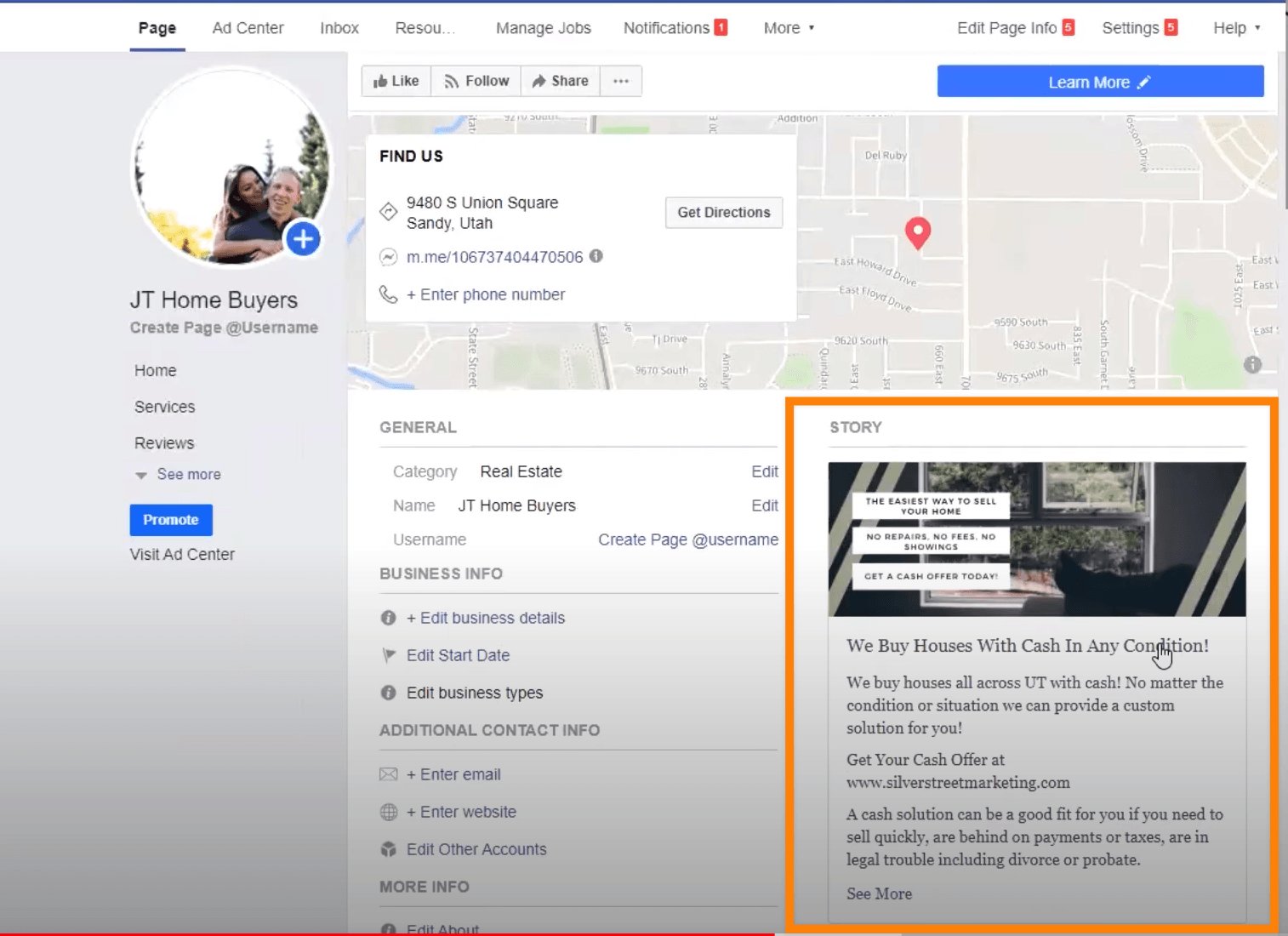Click the JT Home Buyers profile picture
Screen dimensions: 1288x936
click(x=231, y=168)
